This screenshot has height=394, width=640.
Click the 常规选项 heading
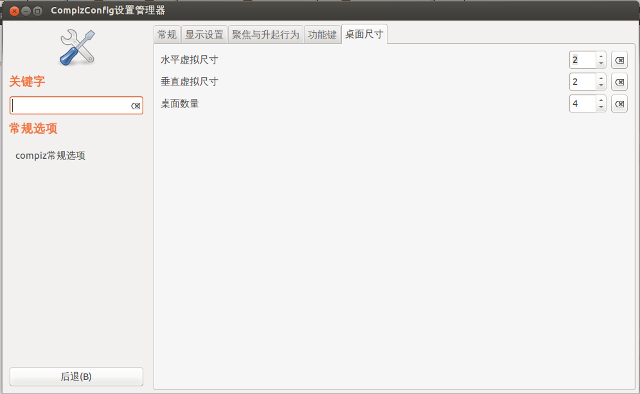(x=33, y=129)
